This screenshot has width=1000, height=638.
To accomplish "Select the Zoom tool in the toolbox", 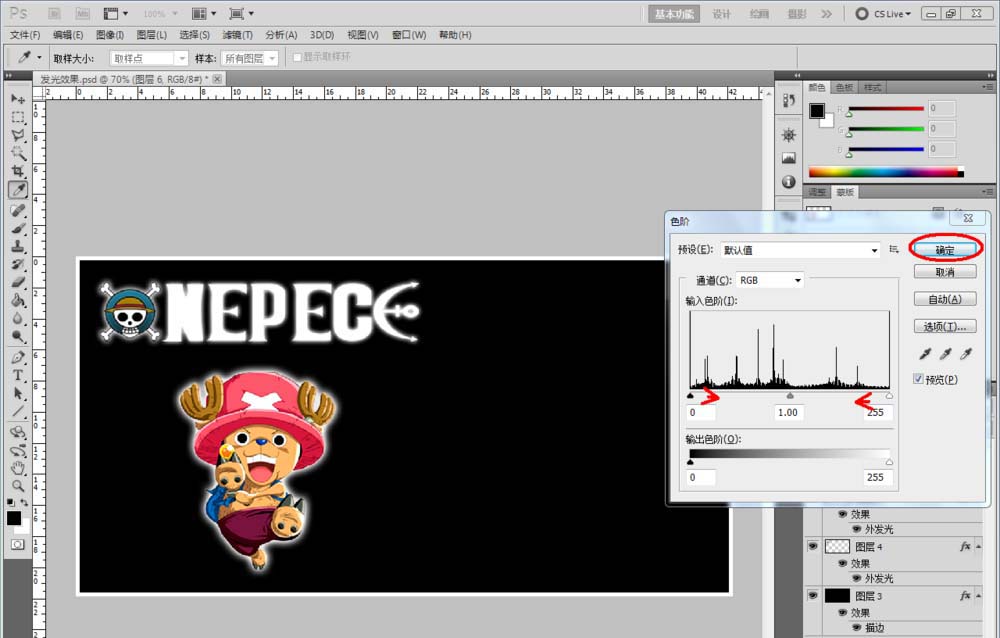I will [18, 486].
